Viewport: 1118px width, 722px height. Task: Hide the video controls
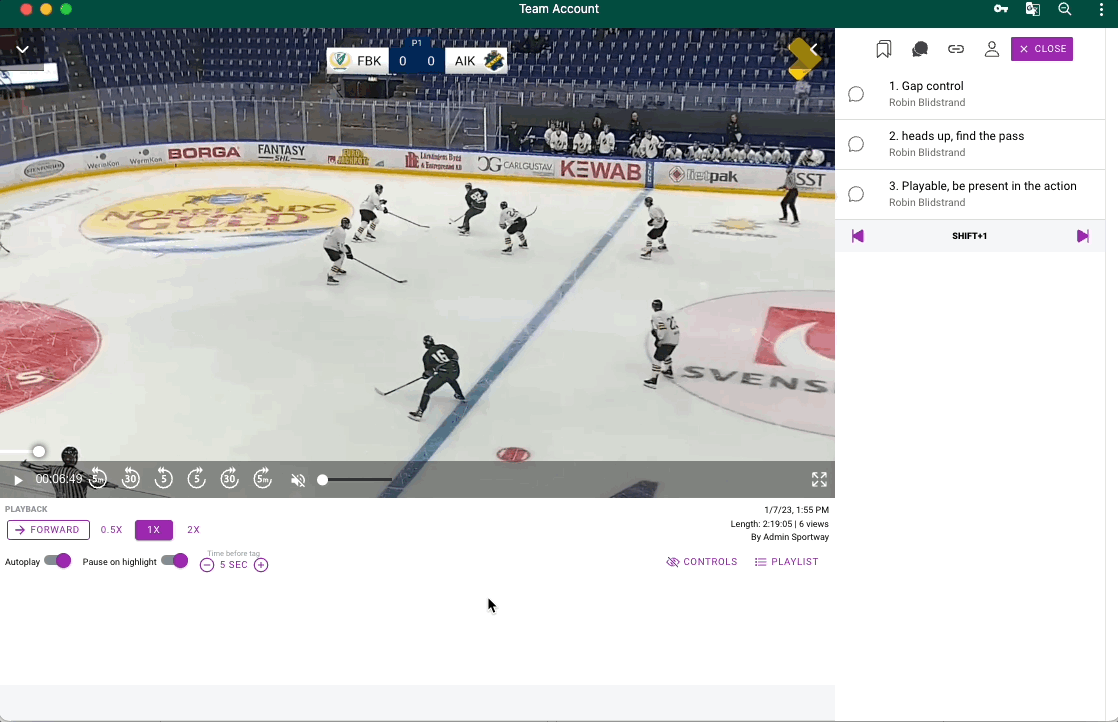click(x=702, y=562)
